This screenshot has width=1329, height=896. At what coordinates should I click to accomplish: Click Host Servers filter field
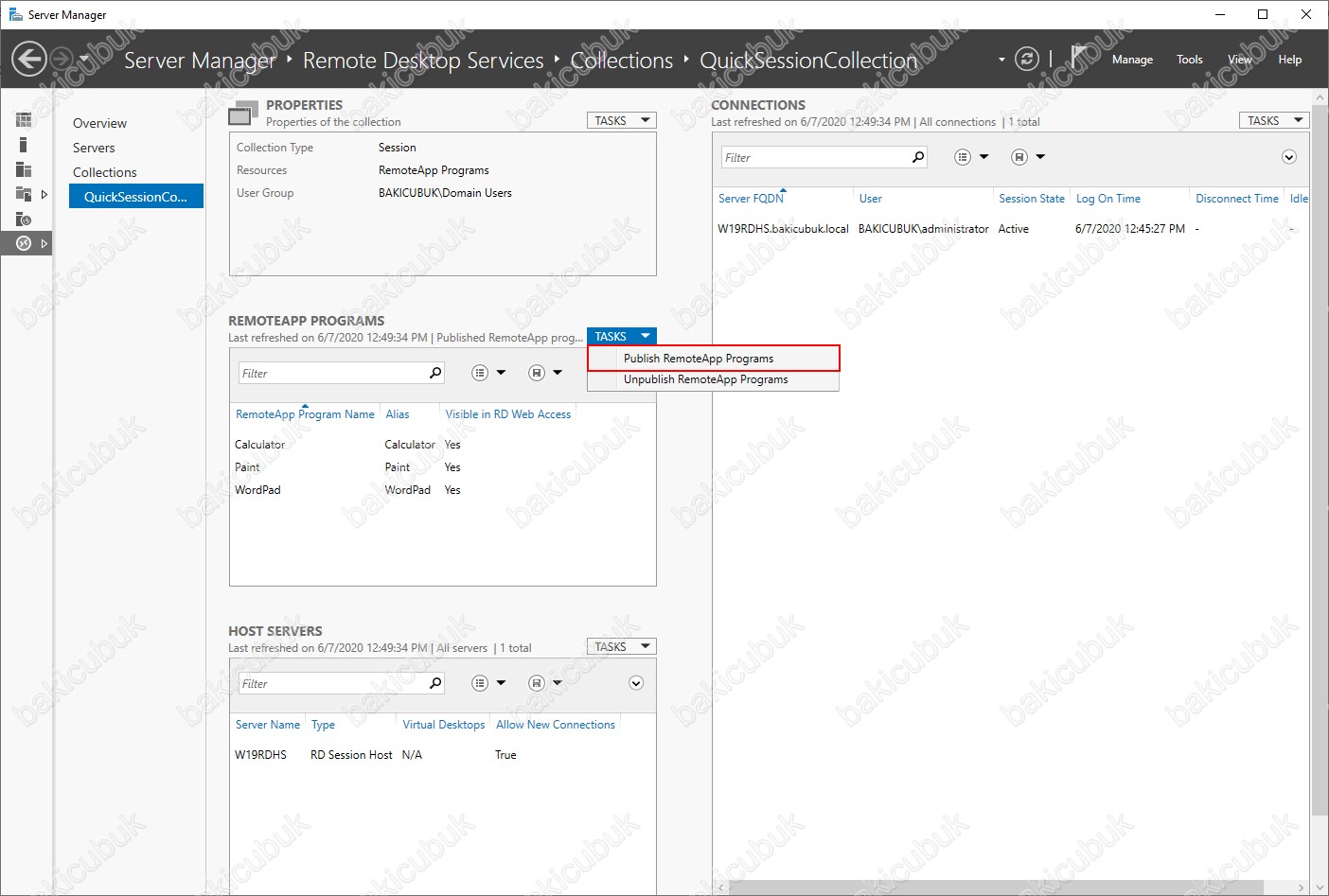(332, 683)
